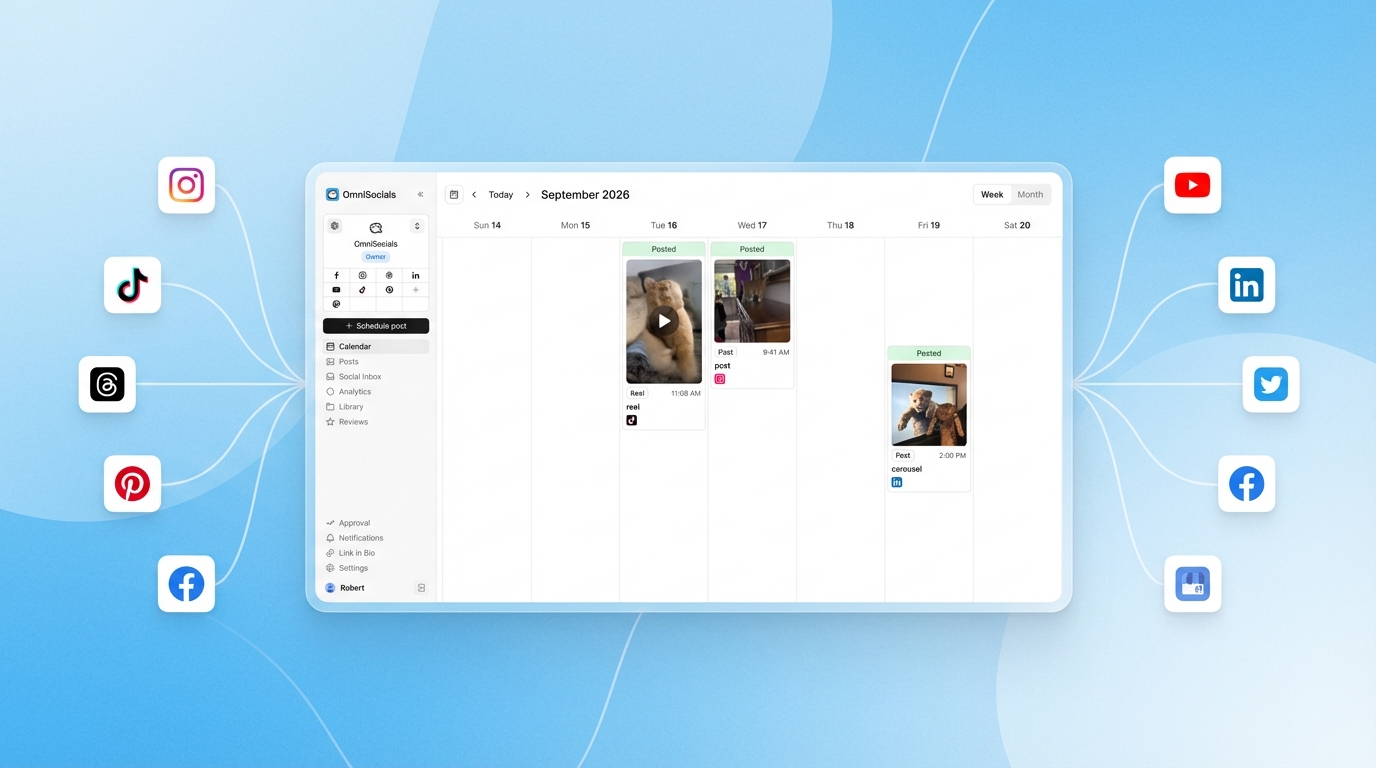Play the Reel thumbnail on Tue 16
The height and width of the screenshot is (768, 1376).
coord(663,321)
